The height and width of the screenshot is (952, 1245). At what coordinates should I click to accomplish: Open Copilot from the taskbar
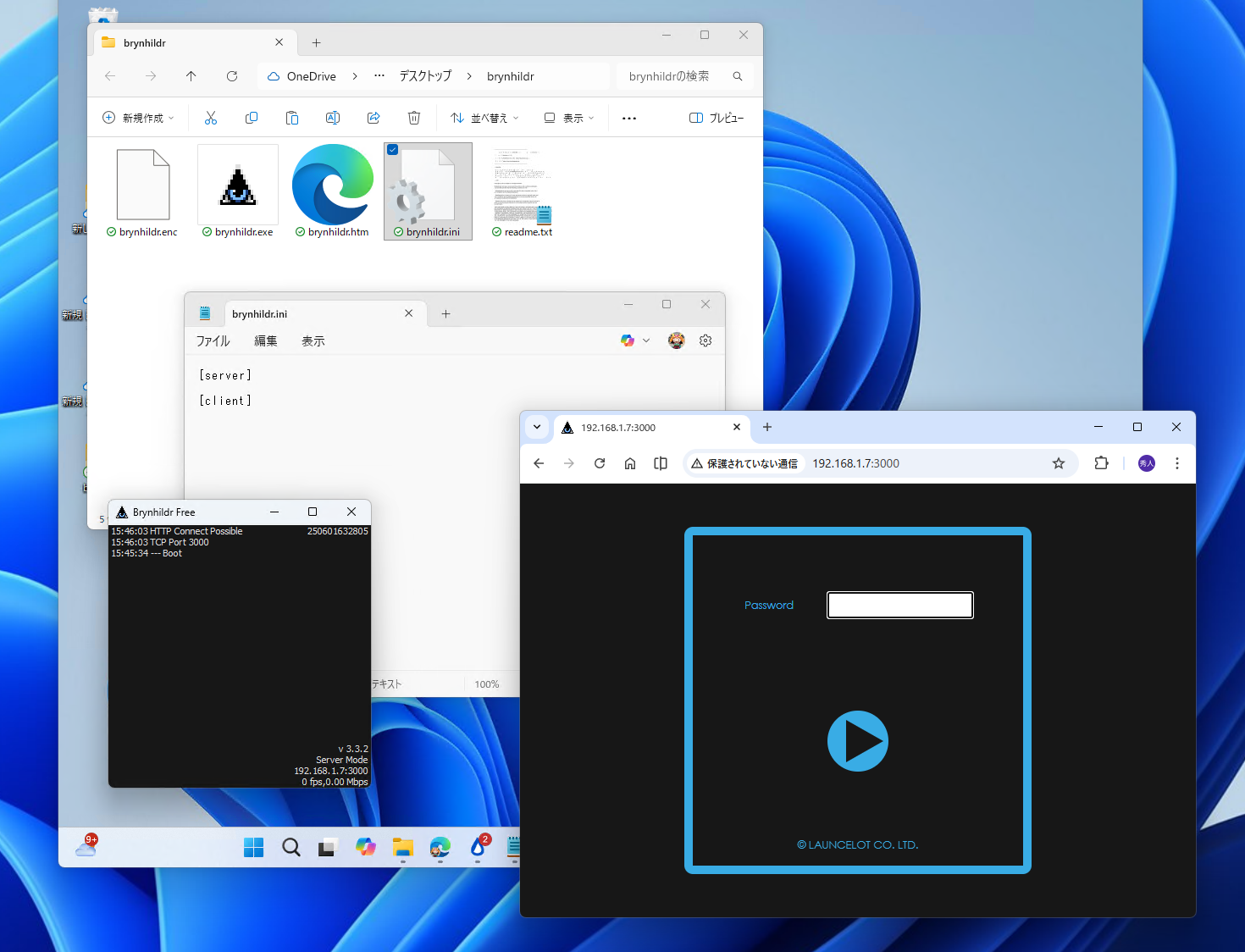tap(366, 847)
